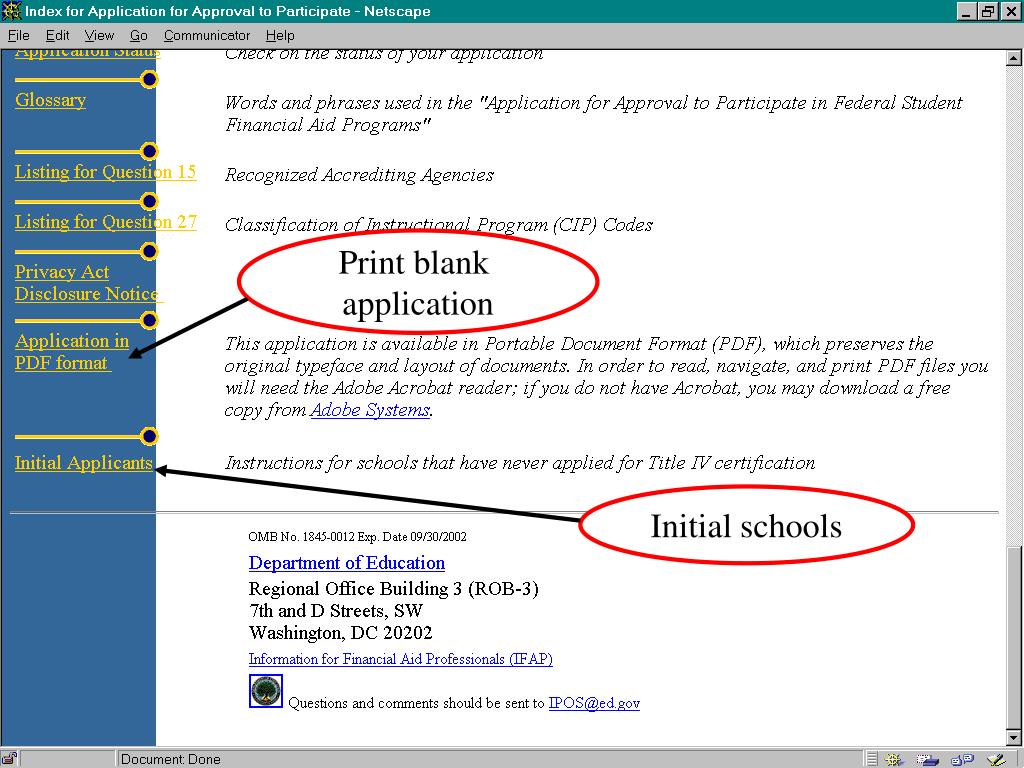
Task: Open Navigator from the component bar icon
Action: click(x=894, y=760)
